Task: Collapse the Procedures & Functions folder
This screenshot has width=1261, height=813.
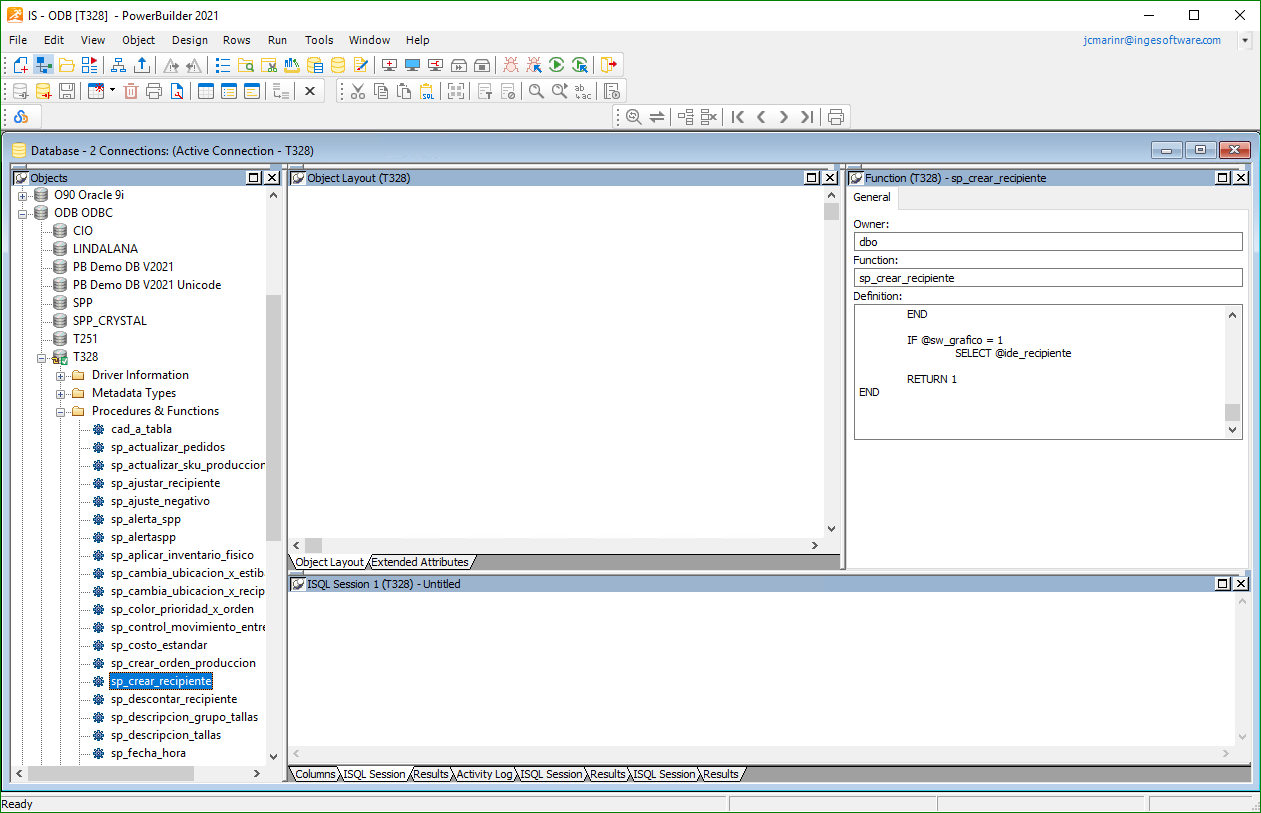Action: (61, 411)
